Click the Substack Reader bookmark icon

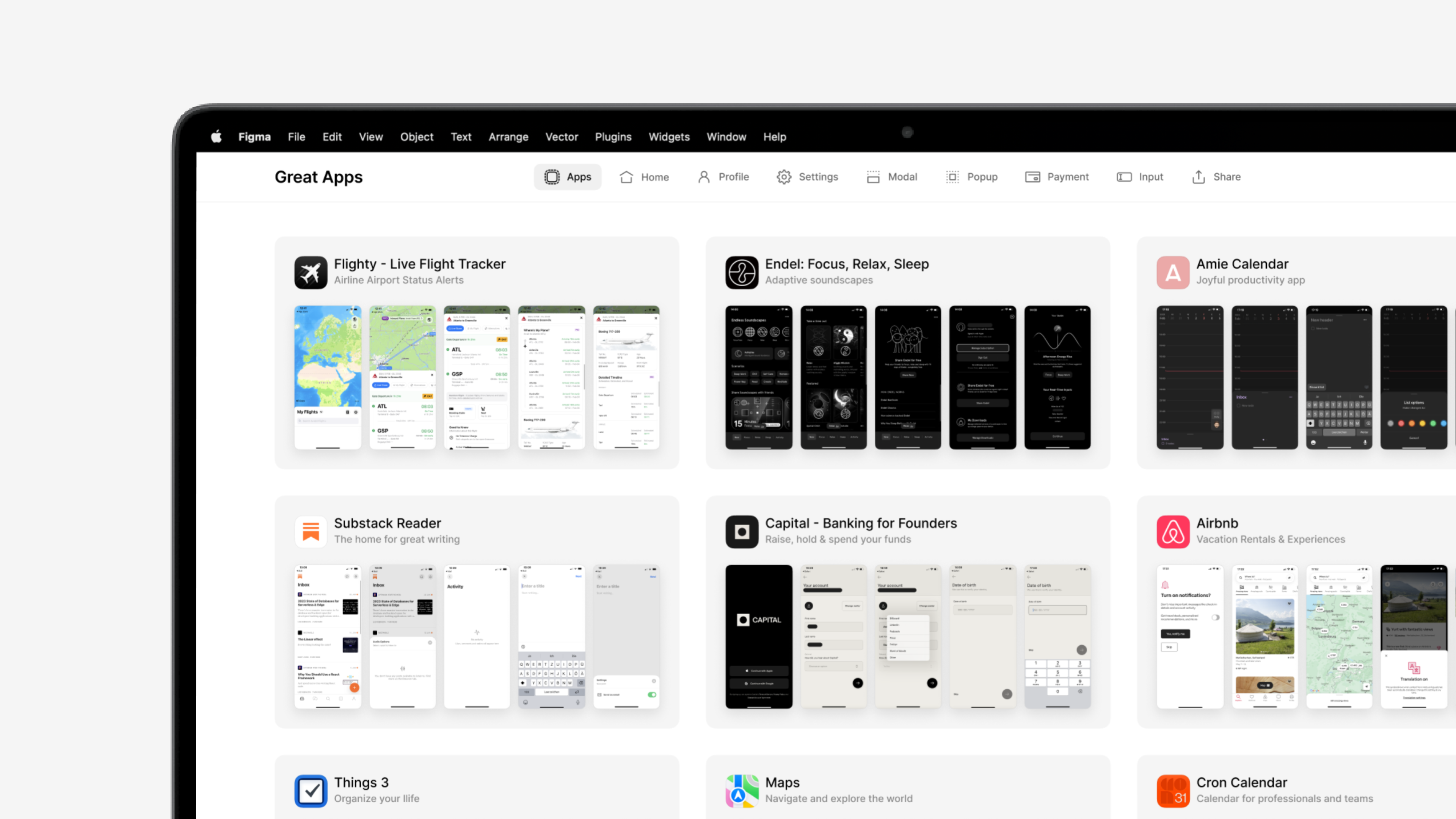[310, 532]
